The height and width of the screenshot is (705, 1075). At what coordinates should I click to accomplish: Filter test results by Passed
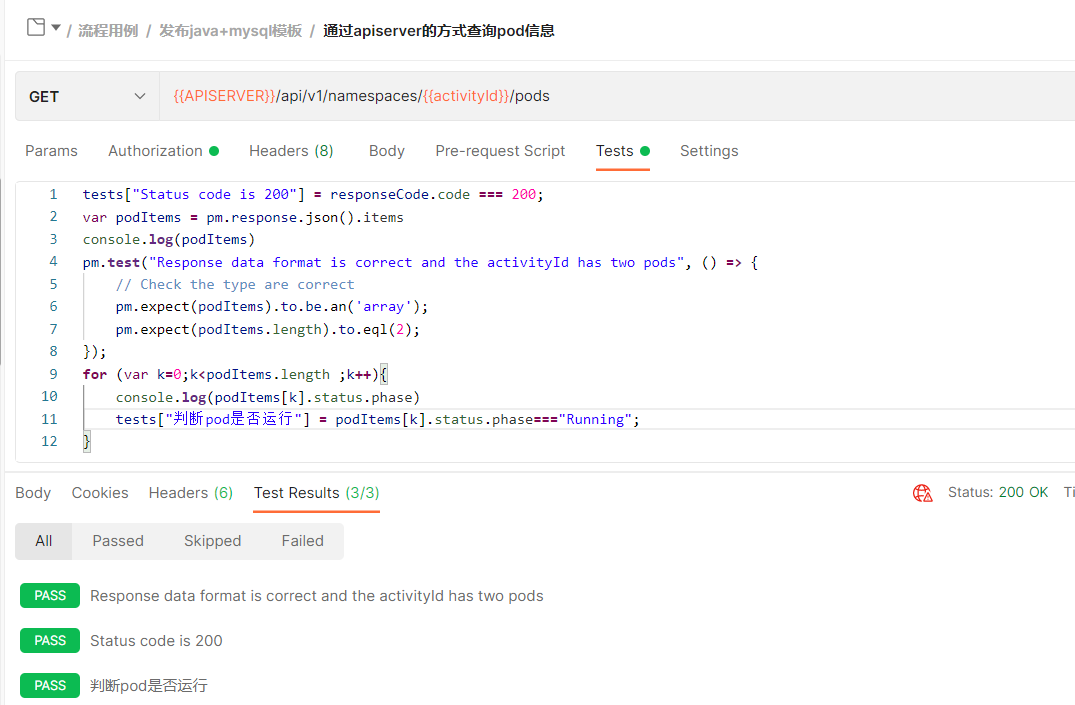pyautogui.click(x=118, y=541)
